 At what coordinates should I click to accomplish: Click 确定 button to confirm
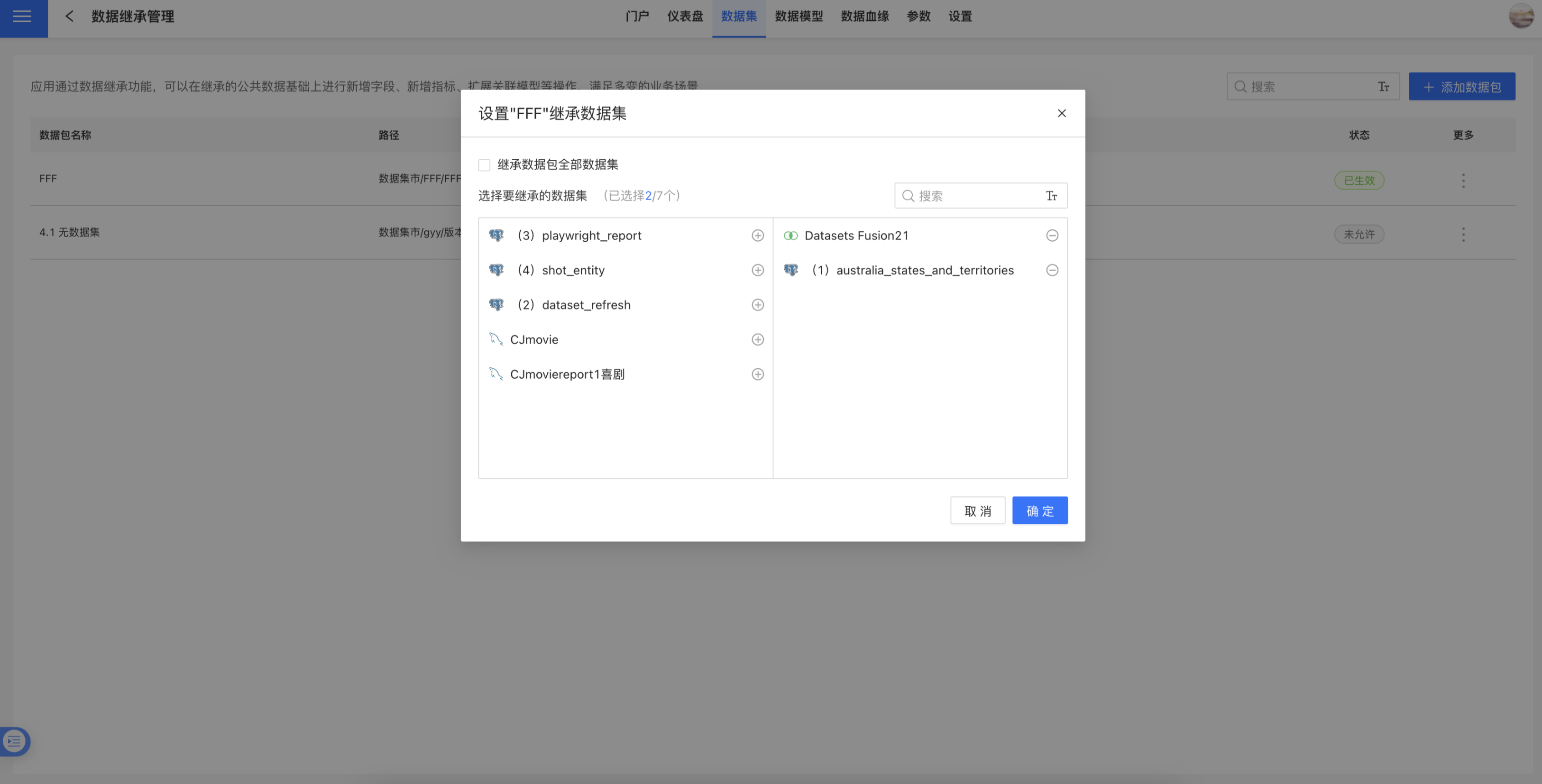click(x=1039, y=511)
